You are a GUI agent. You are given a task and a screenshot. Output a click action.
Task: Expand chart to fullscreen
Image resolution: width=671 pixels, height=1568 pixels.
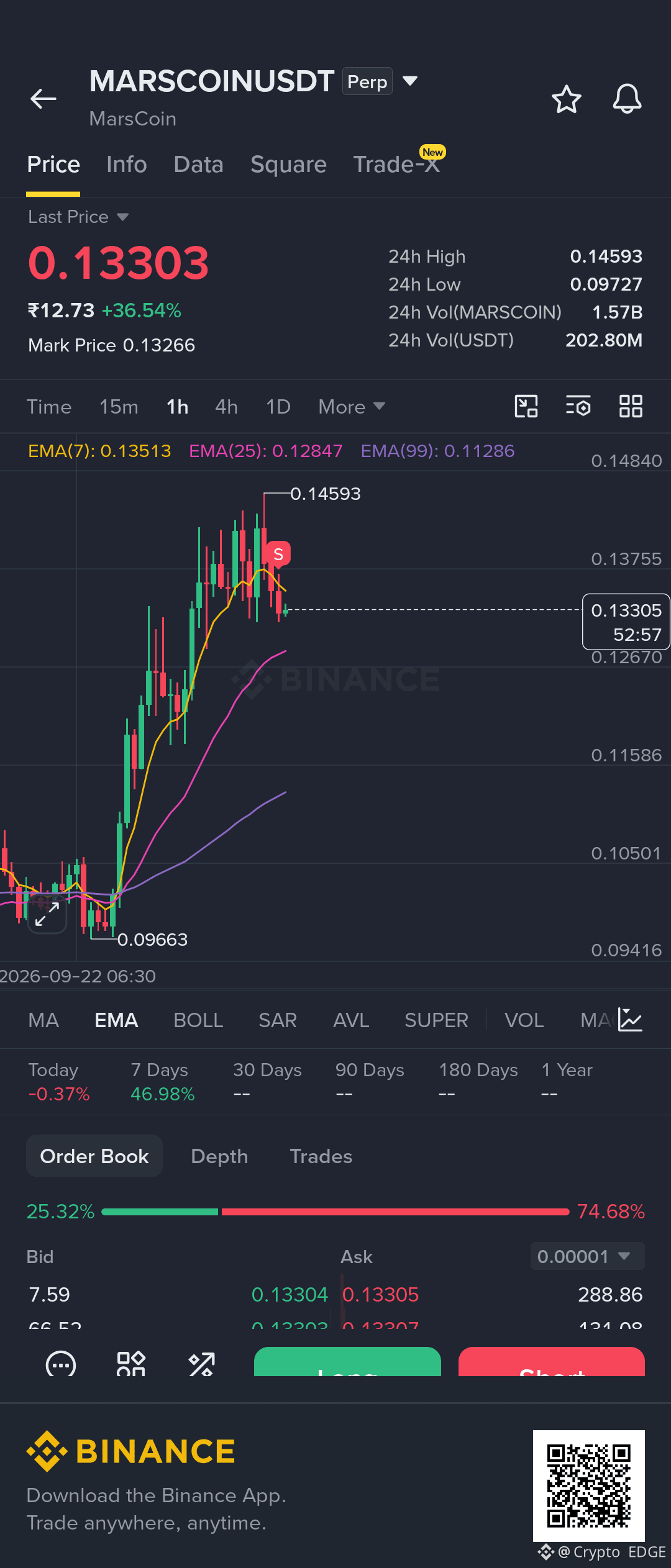(x=47, y=914)
